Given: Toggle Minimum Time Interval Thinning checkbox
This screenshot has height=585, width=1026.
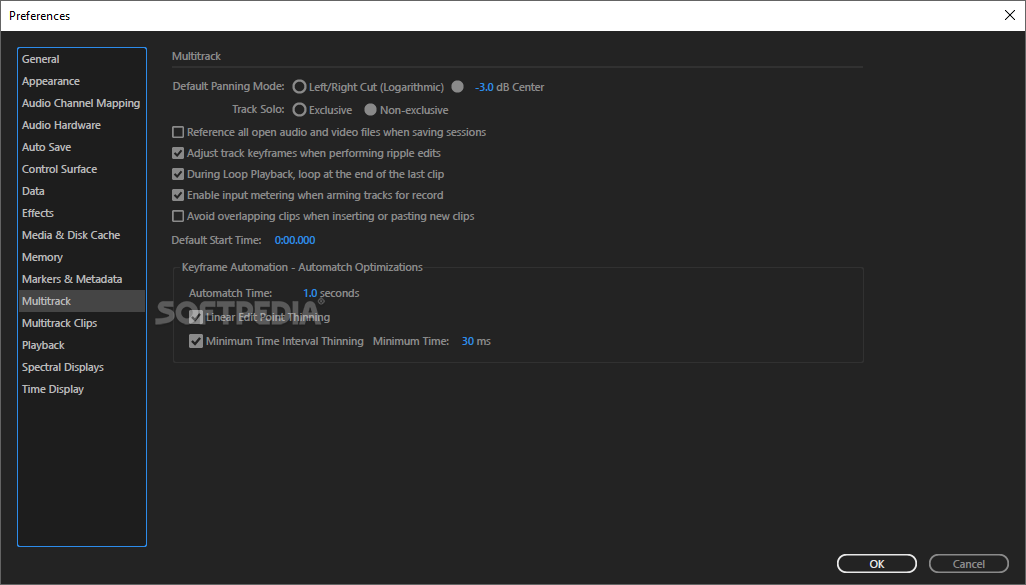Looking at the screenshot, I should (x=196, y=341).
